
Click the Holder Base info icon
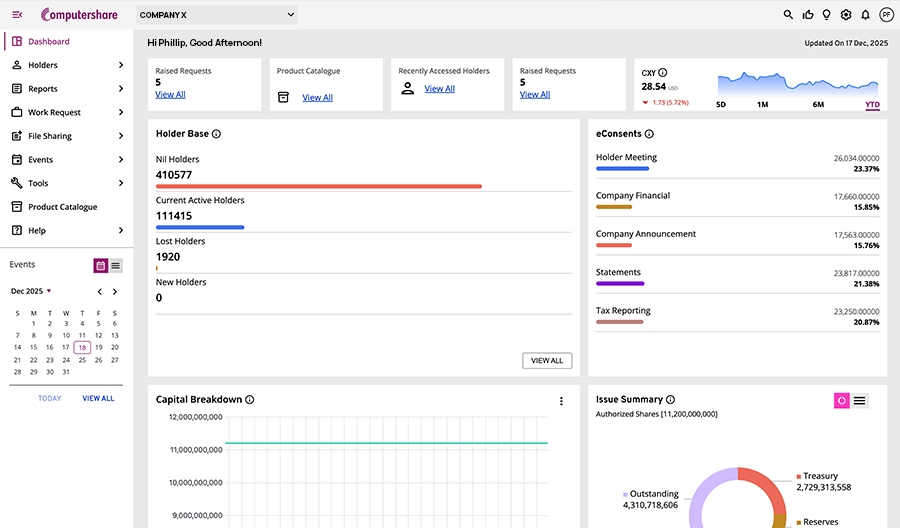(x=217, y=134)
